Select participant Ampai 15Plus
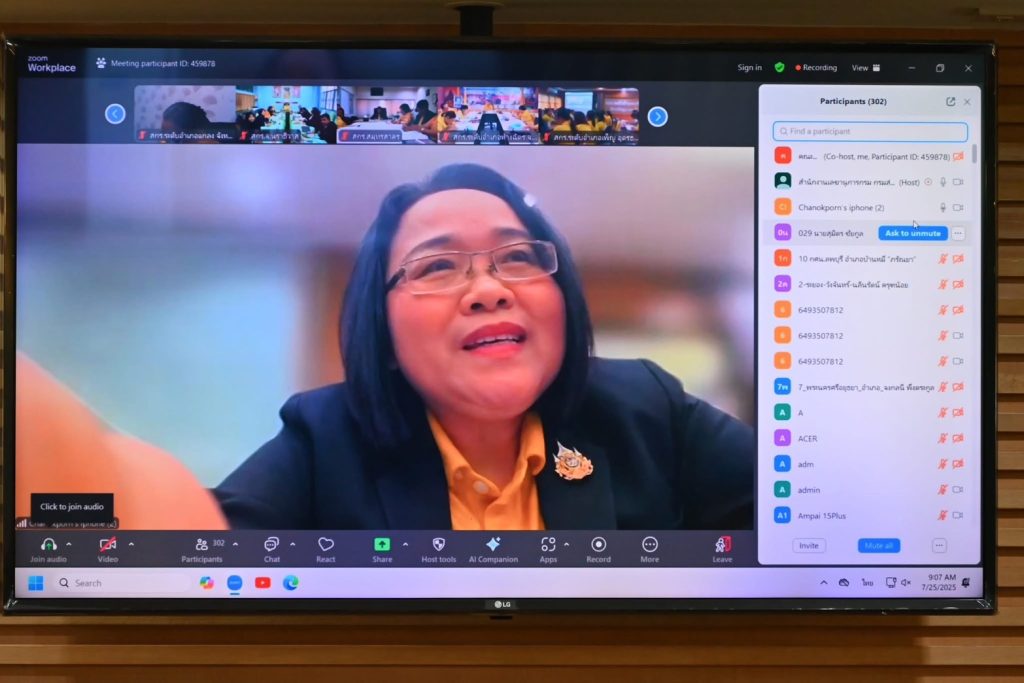Image resolution: width=1024 pixels, height=683 pixels. [x=869, y=515]
